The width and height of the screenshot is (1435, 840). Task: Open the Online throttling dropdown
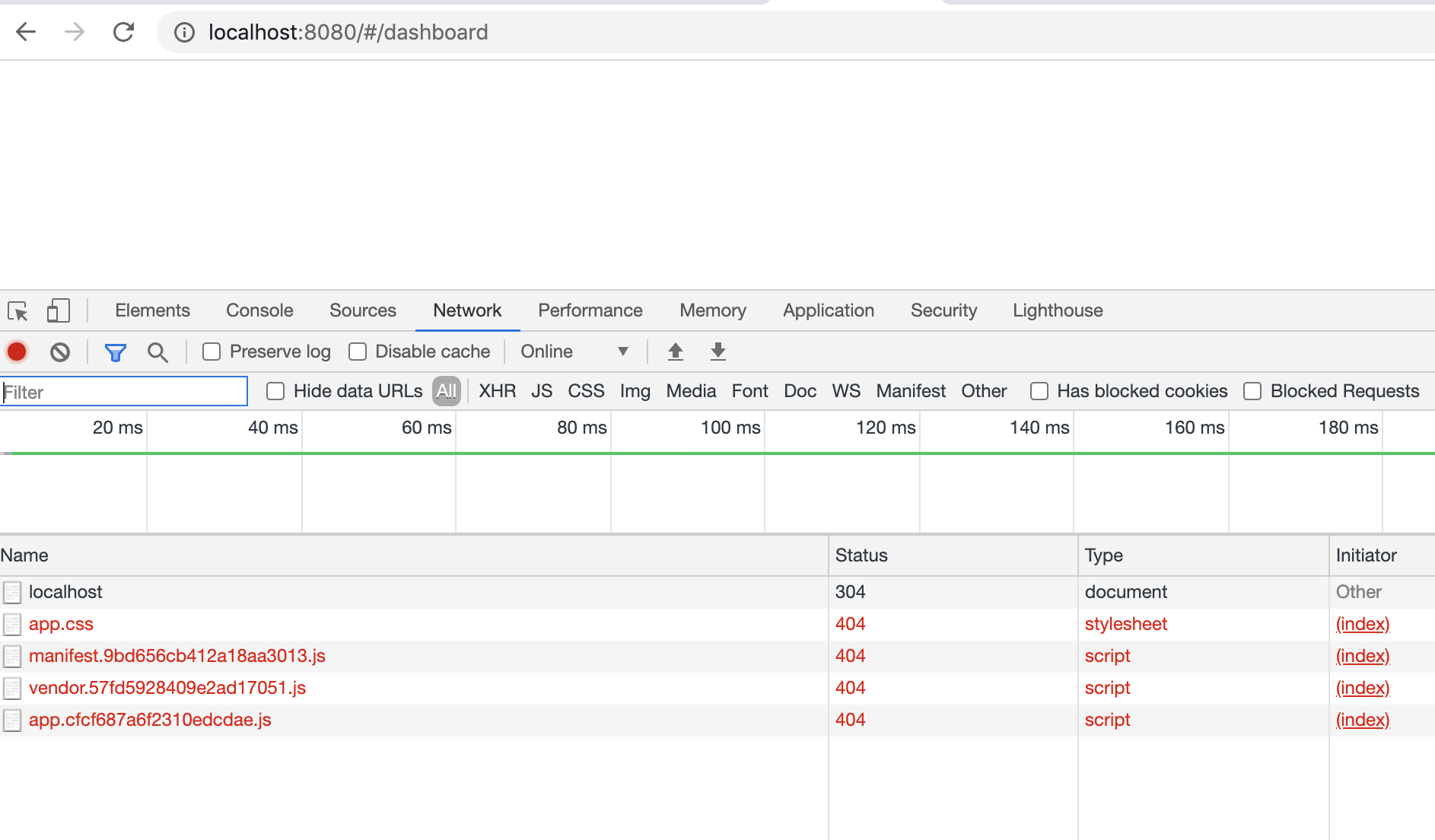pyautogui.click(x=574, y=352)
